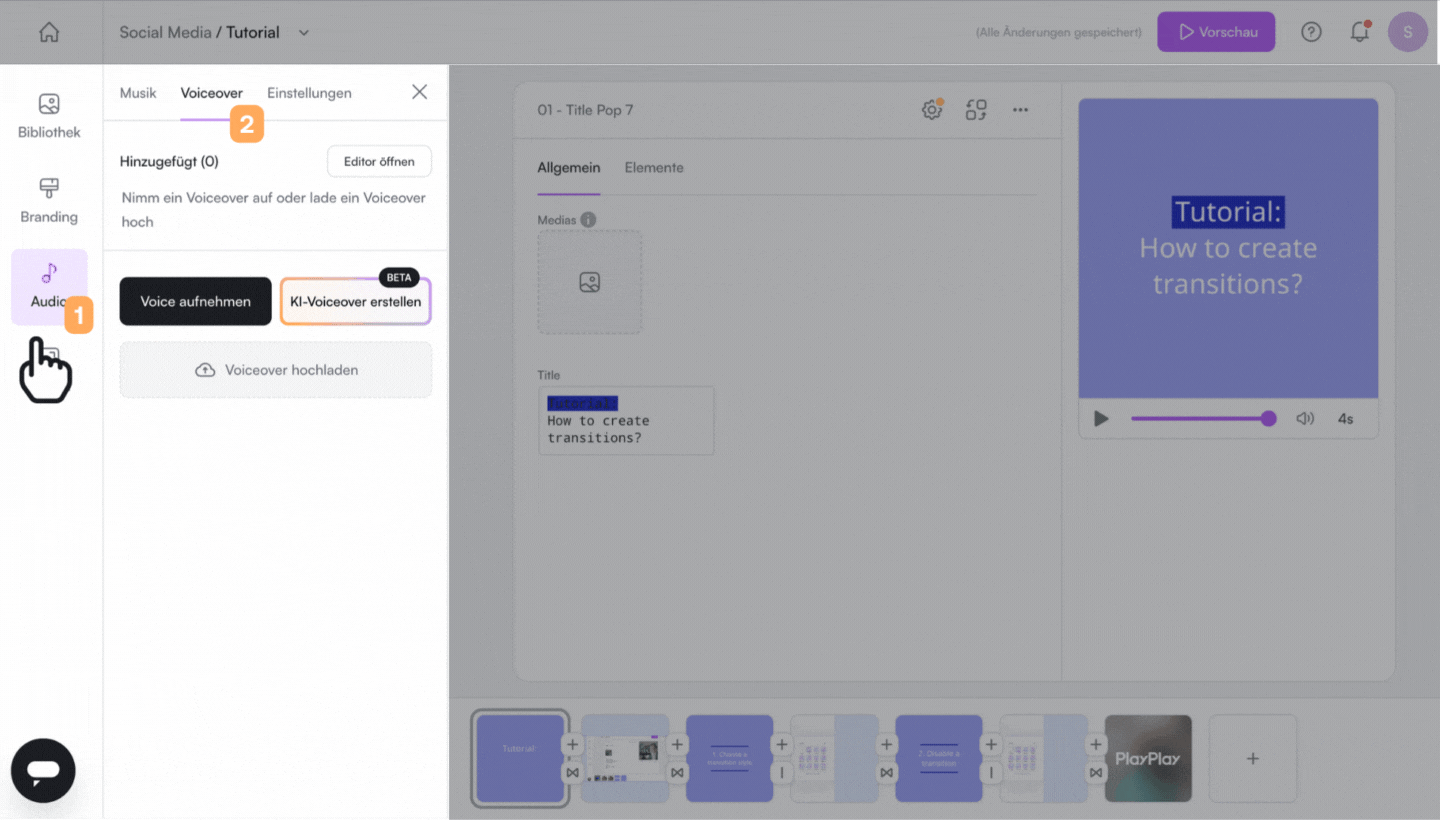Viewport: 1440px width, 820px height.
Task: Open the help question mark icon
Action: tap(1311, 32)
